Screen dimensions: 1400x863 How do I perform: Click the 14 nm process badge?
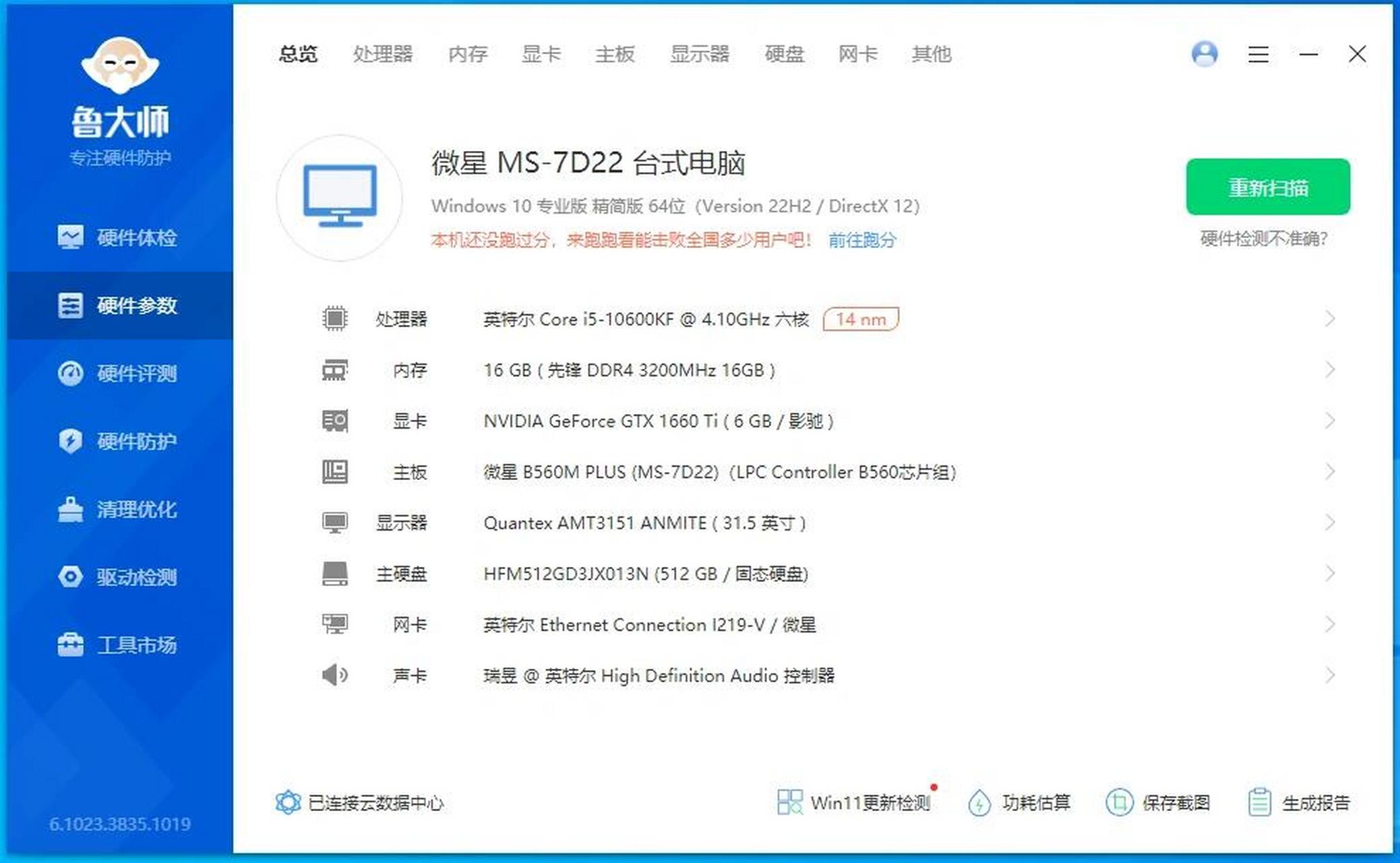click(x=861, y=319)
